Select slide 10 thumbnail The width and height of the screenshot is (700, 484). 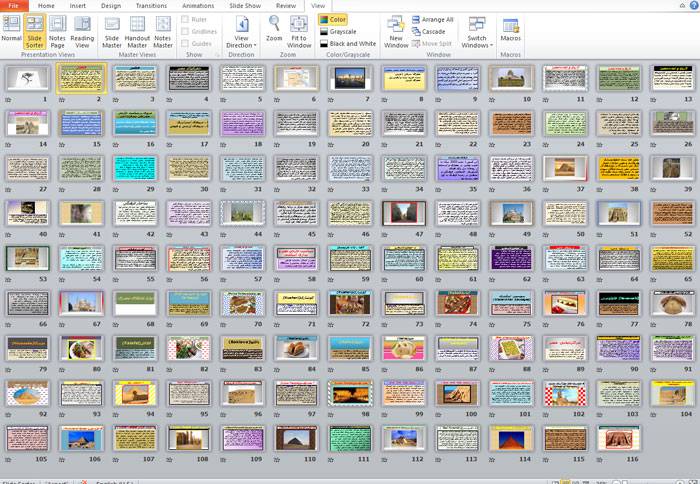(511, 78)
